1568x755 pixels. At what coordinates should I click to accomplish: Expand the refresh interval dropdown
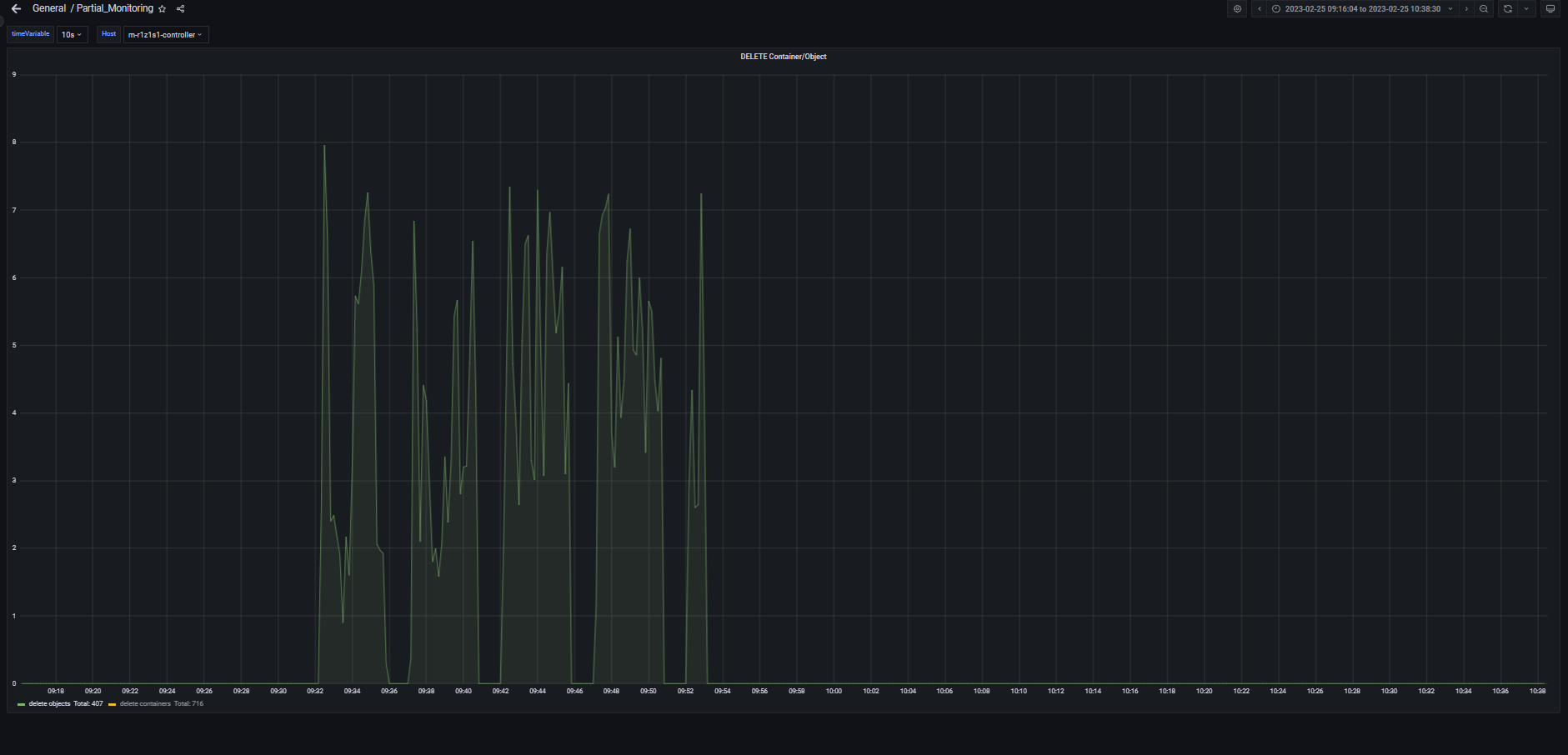pos(1526,9)
